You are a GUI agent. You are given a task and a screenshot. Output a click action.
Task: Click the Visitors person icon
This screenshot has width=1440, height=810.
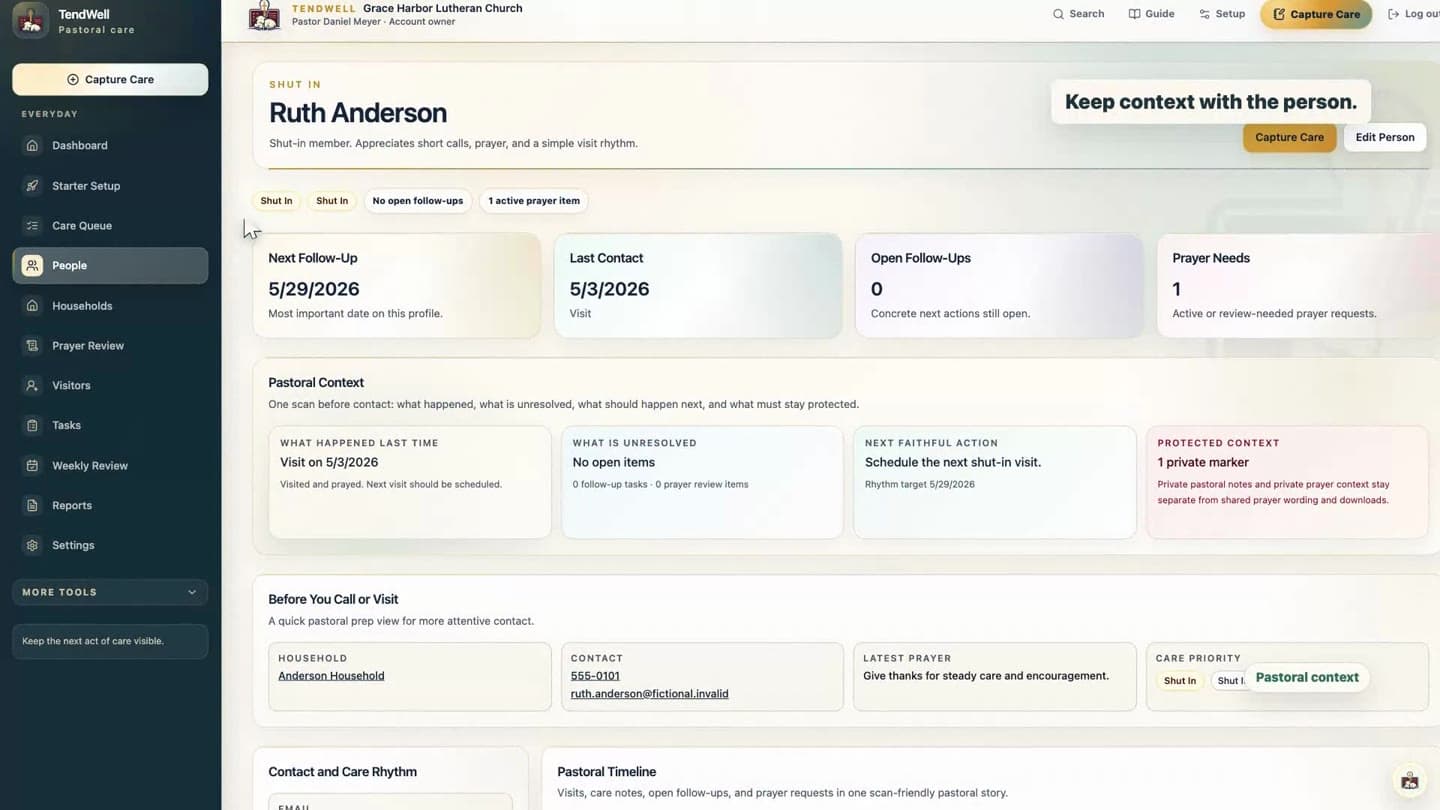[32, 386]
